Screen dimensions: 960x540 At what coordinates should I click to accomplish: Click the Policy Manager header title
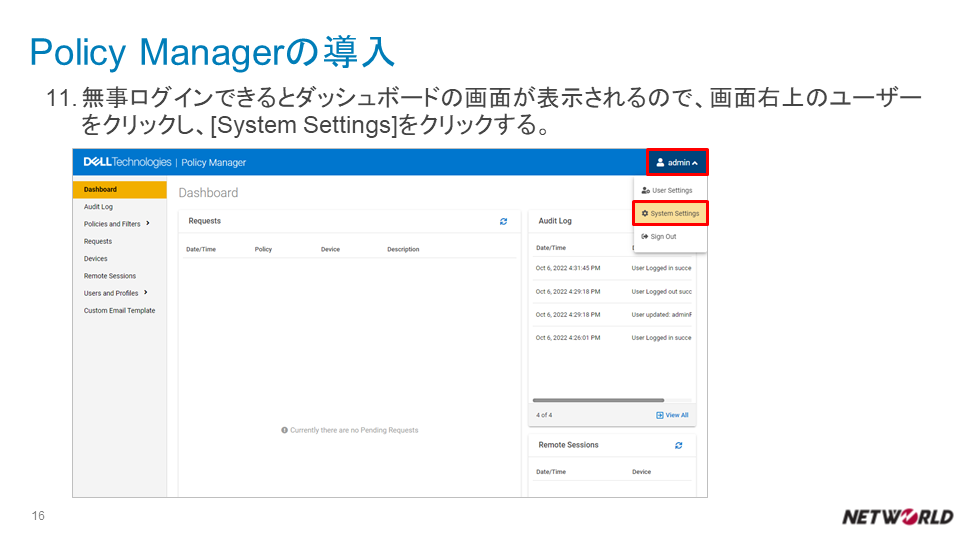coord(214,162)
